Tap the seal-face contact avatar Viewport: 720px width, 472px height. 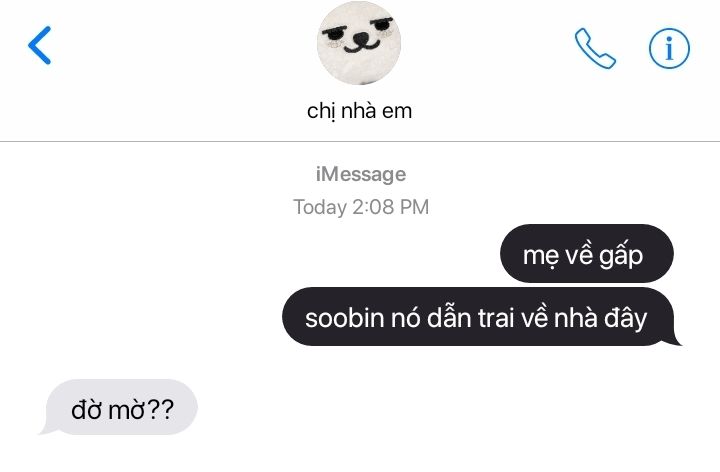tap(359, 43)
